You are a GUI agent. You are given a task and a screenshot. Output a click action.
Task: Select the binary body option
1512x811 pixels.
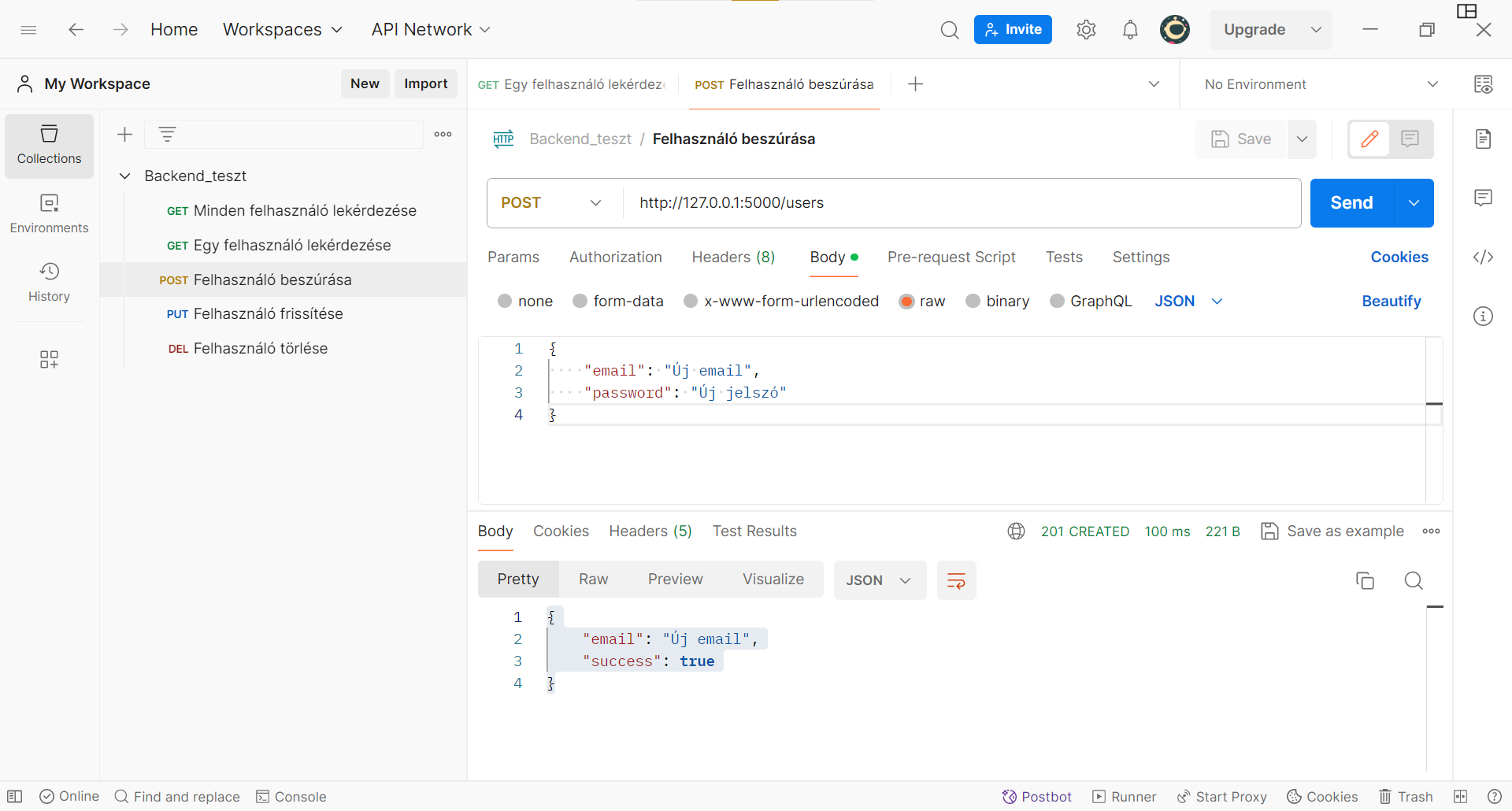973,302
